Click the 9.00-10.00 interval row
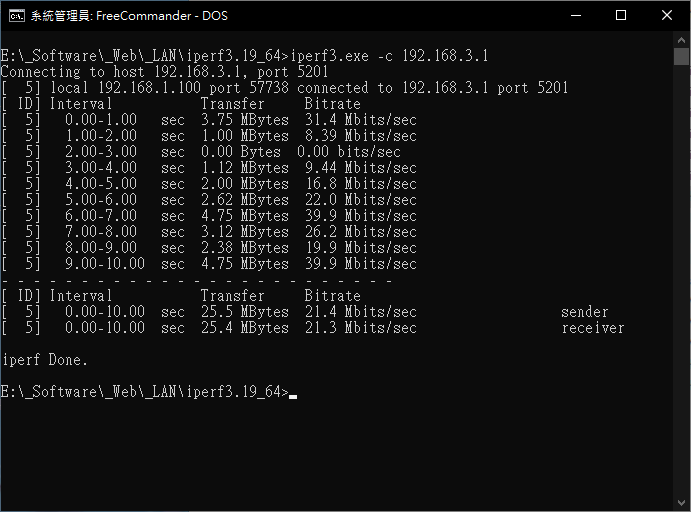691x512 pixels. 209,264
